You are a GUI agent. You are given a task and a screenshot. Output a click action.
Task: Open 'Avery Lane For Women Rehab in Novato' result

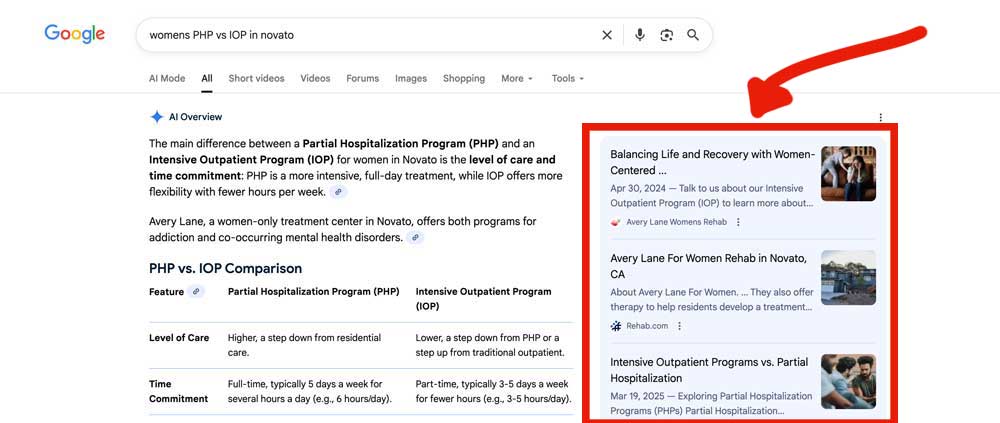click(x=708, y=266)
